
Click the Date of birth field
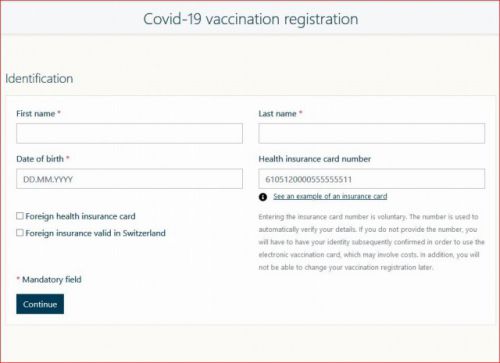click(129, 179)
